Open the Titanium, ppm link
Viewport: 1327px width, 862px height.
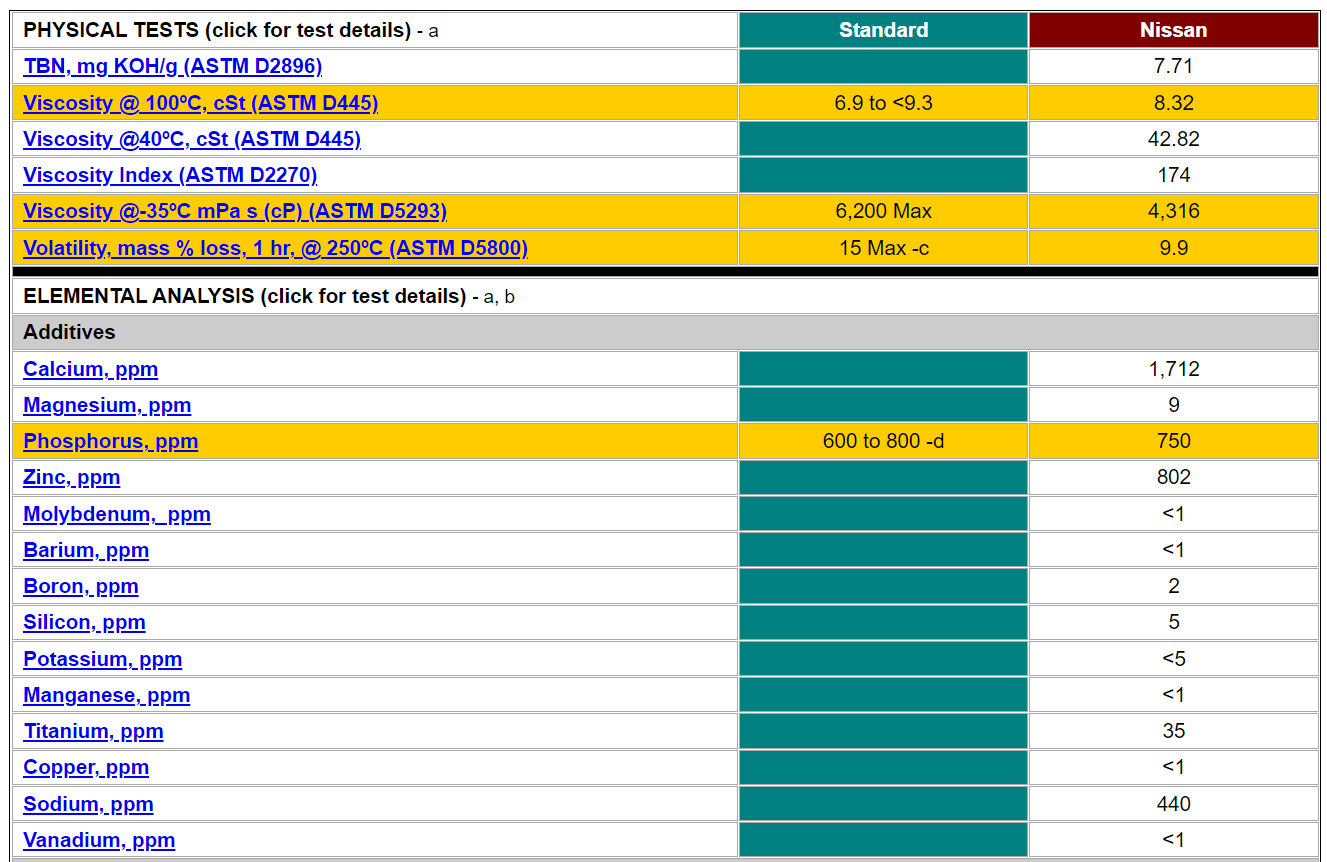[x=93, y=731]
